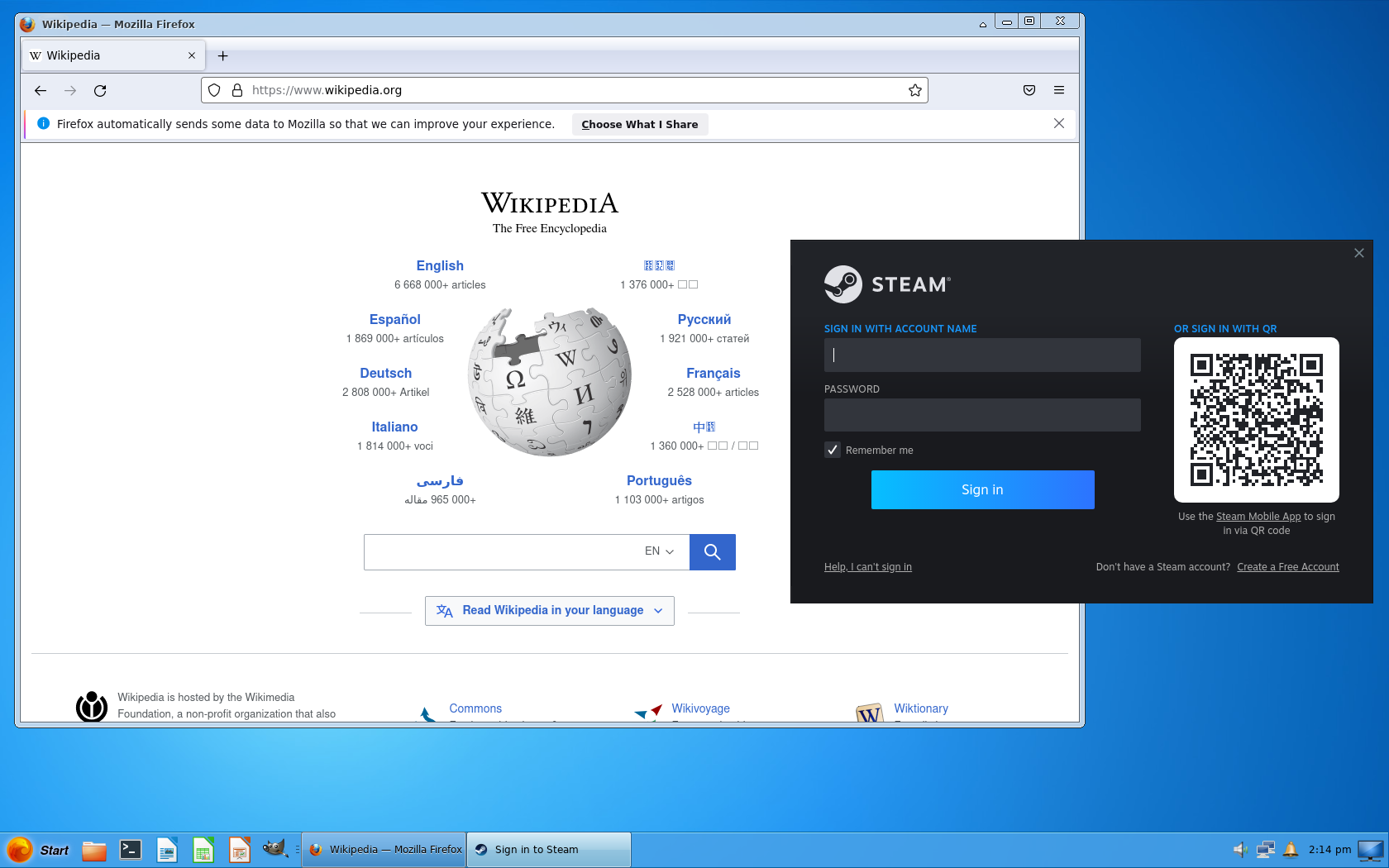Click the volume icon in the system tray
The image size is (1389, 868).
(x=1241, y=849)
